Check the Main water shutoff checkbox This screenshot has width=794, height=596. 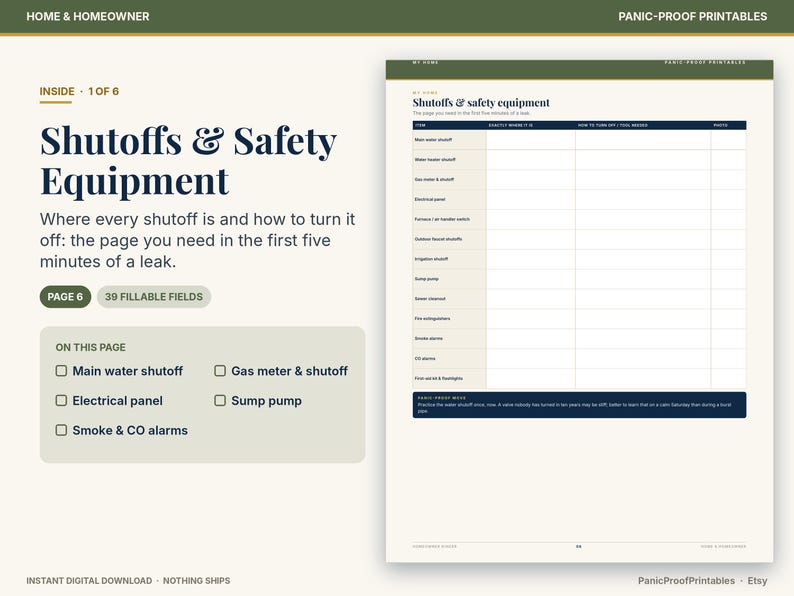point(61,371)
